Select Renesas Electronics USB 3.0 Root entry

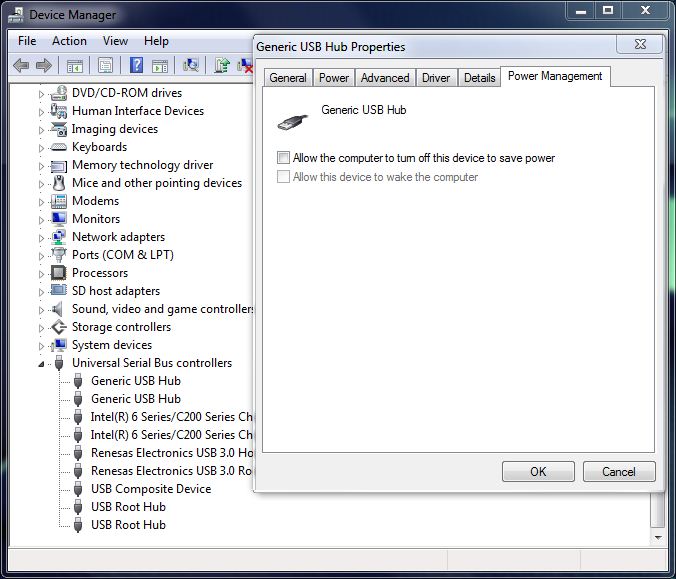coord(172,471)
